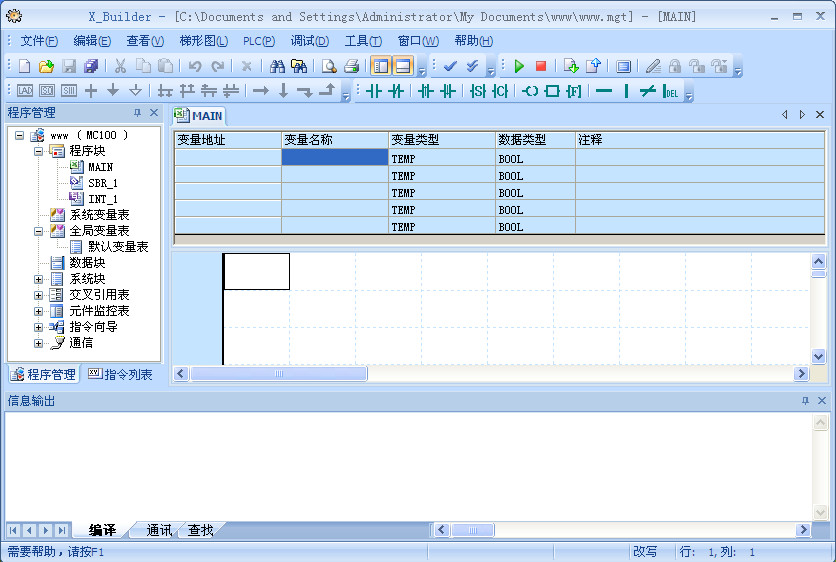Stop PLC with red square button

click(x=541, y=66)
